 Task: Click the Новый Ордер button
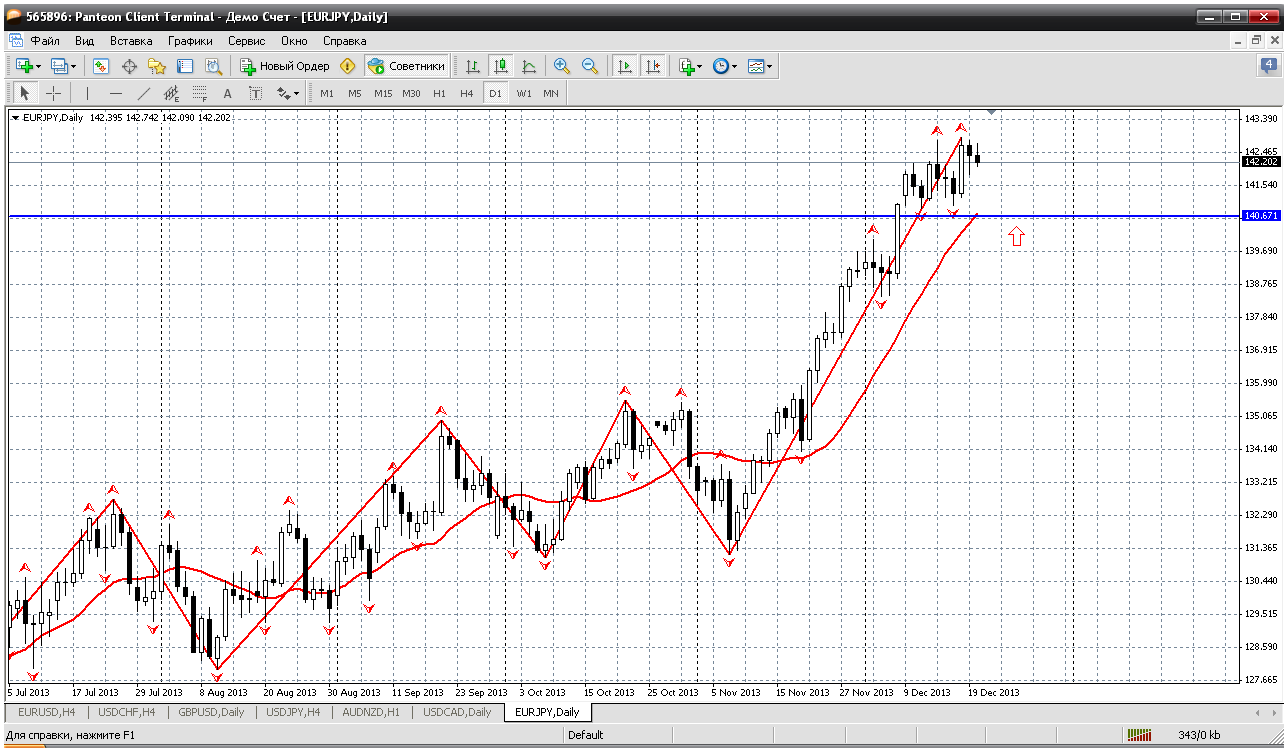pos(284,66)
